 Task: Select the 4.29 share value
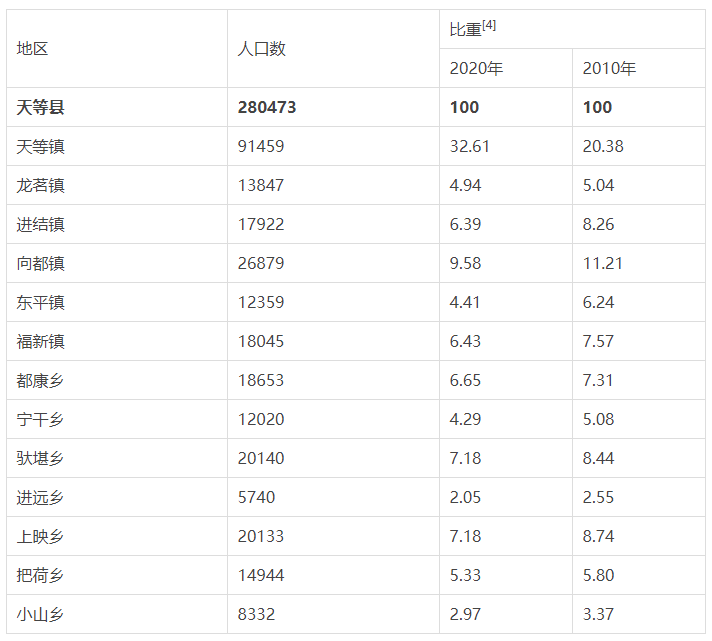(x=465, y=420)
